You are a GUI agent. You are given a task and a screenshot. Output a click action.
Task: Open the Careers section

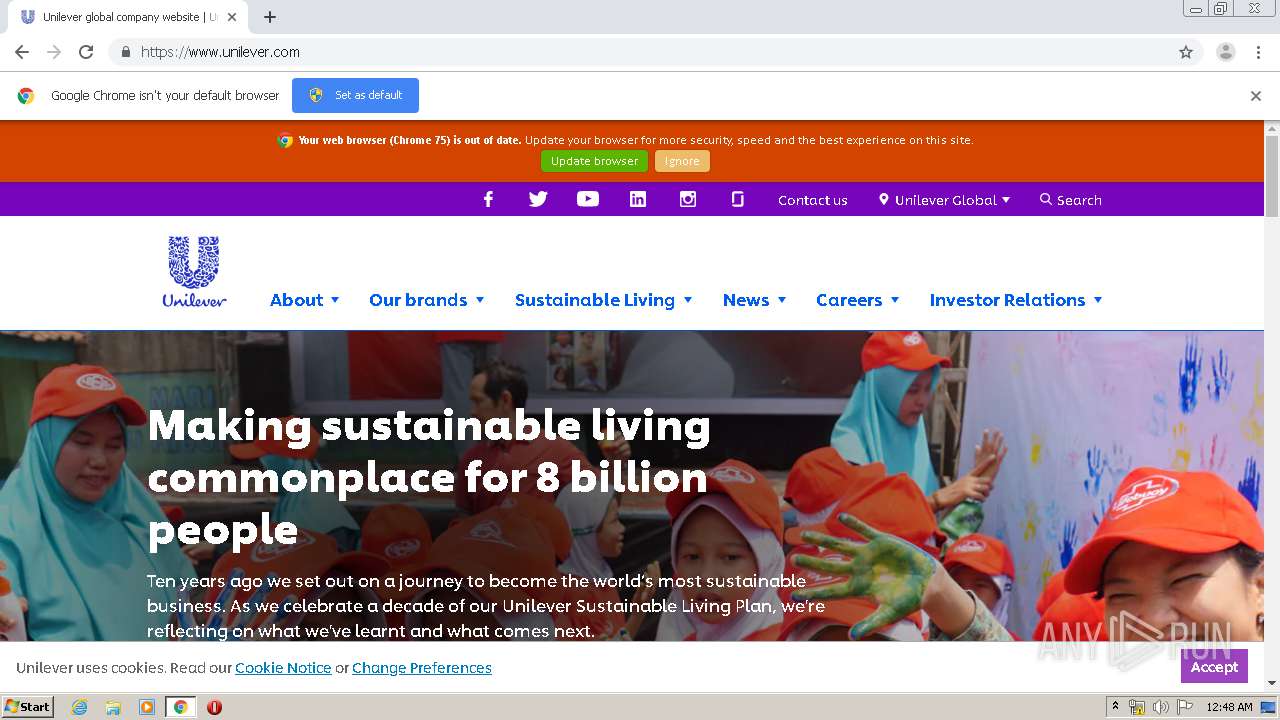tap(849, 300)
